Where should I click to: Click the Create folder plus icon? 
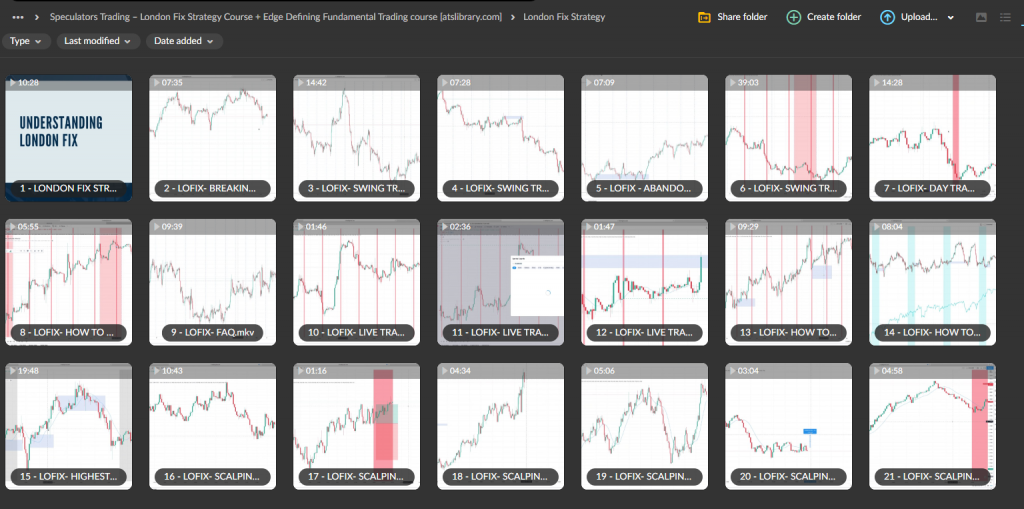793,18
